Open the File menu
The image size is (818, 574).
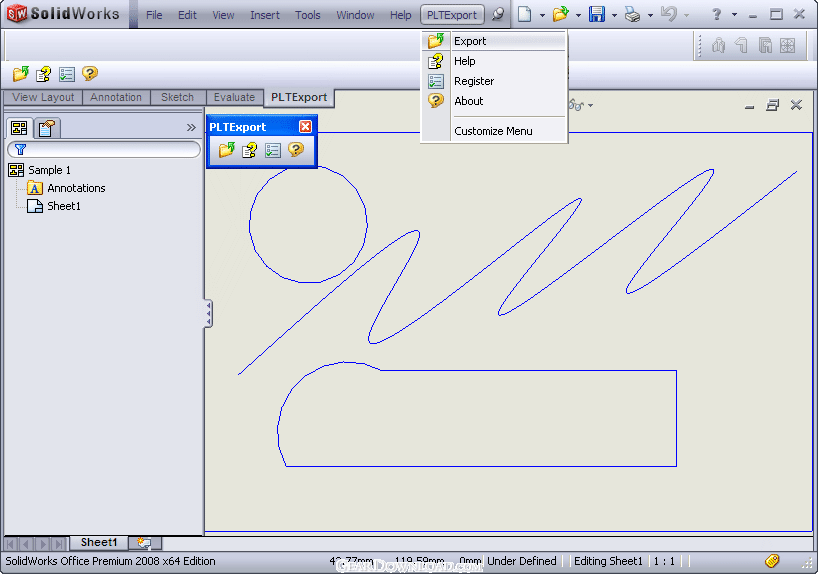point(154,15)
